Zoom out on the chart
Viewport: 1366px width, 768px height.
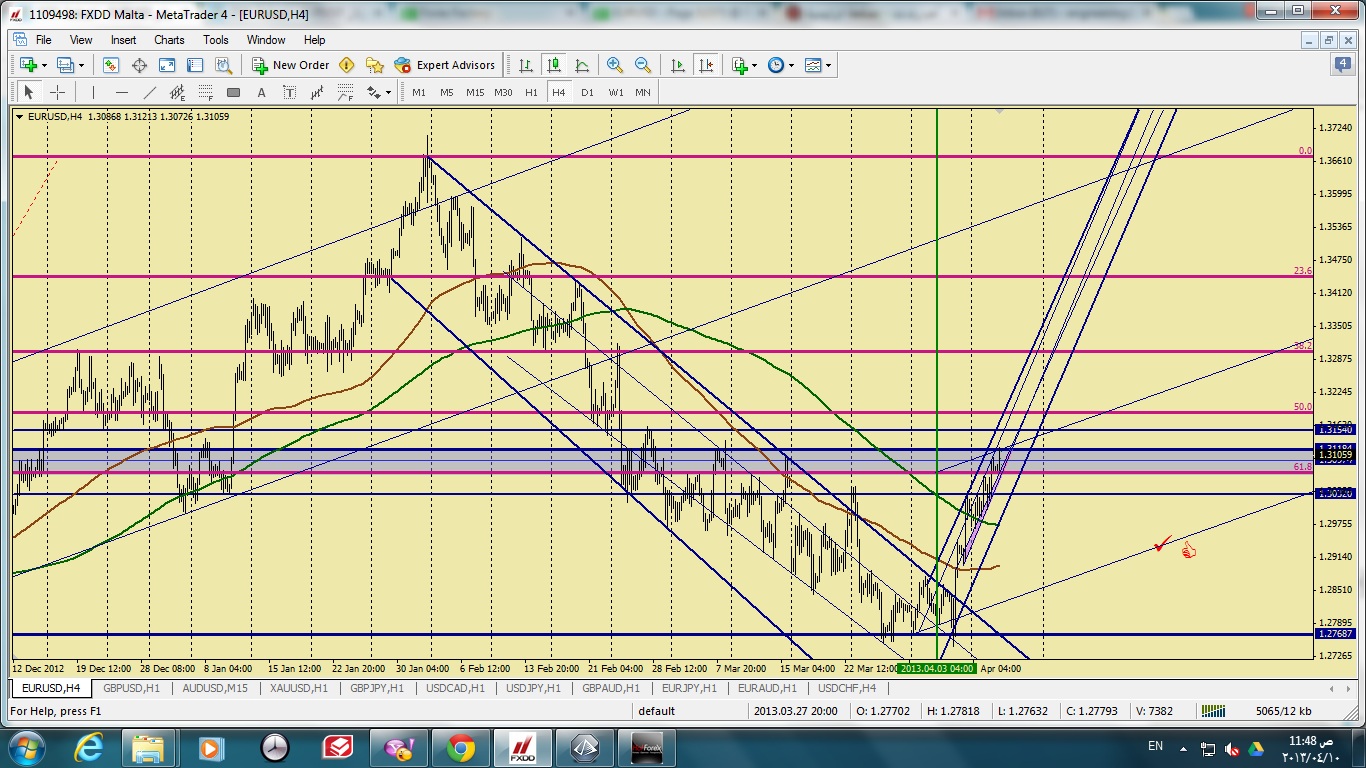point(643,65)
